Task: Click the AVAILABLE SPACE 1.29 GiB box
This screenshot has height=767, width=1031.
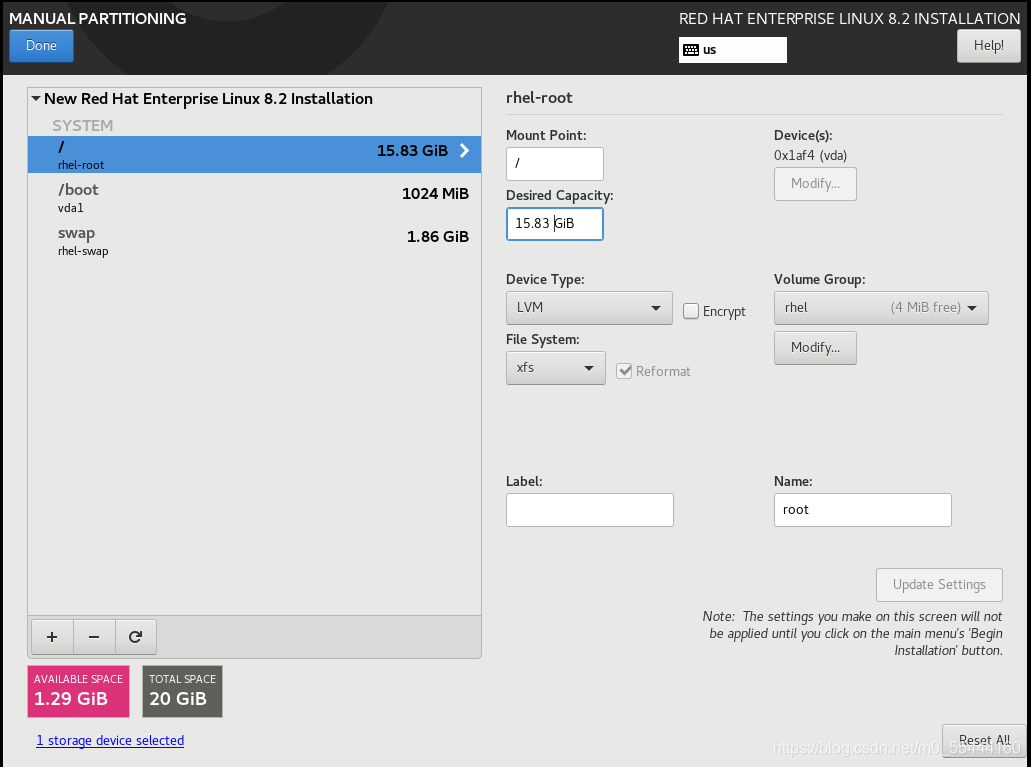Action: pos(78,691)
